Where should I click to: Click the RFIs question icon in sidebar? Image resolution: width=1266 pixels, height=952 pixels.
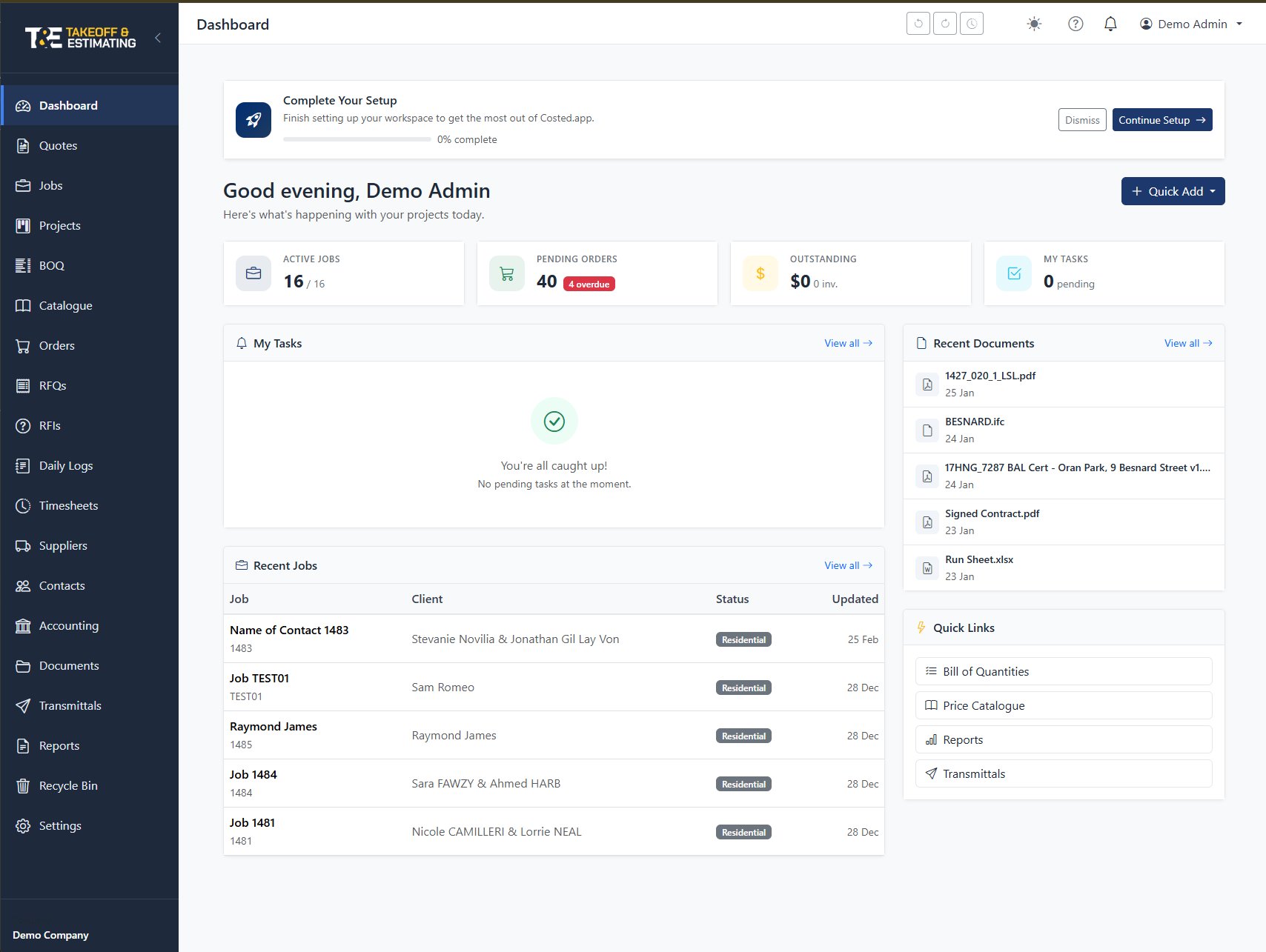(23, 426)
